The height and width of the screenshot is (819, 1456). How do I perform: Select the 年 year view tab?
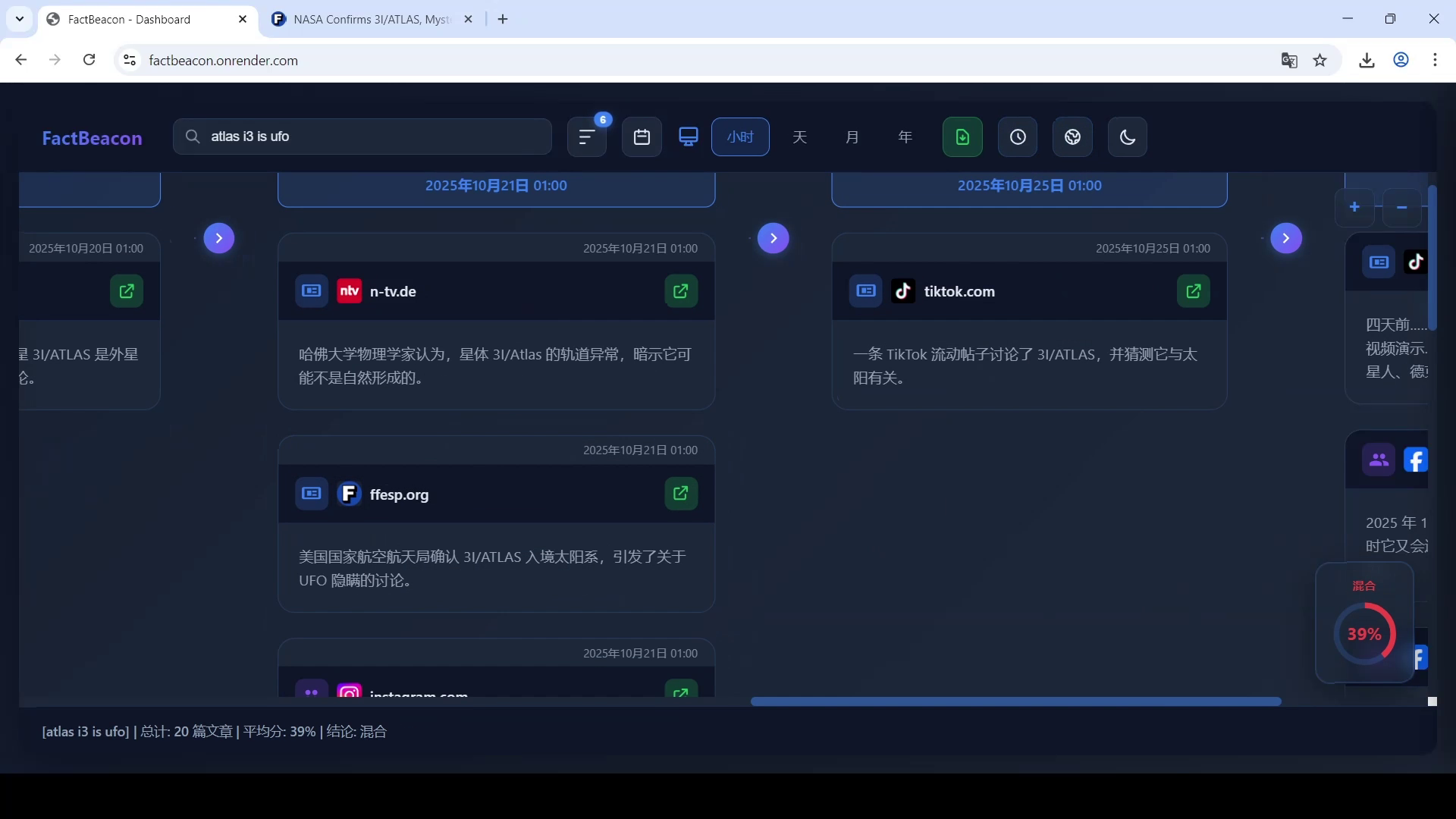(x=905, y=137)
